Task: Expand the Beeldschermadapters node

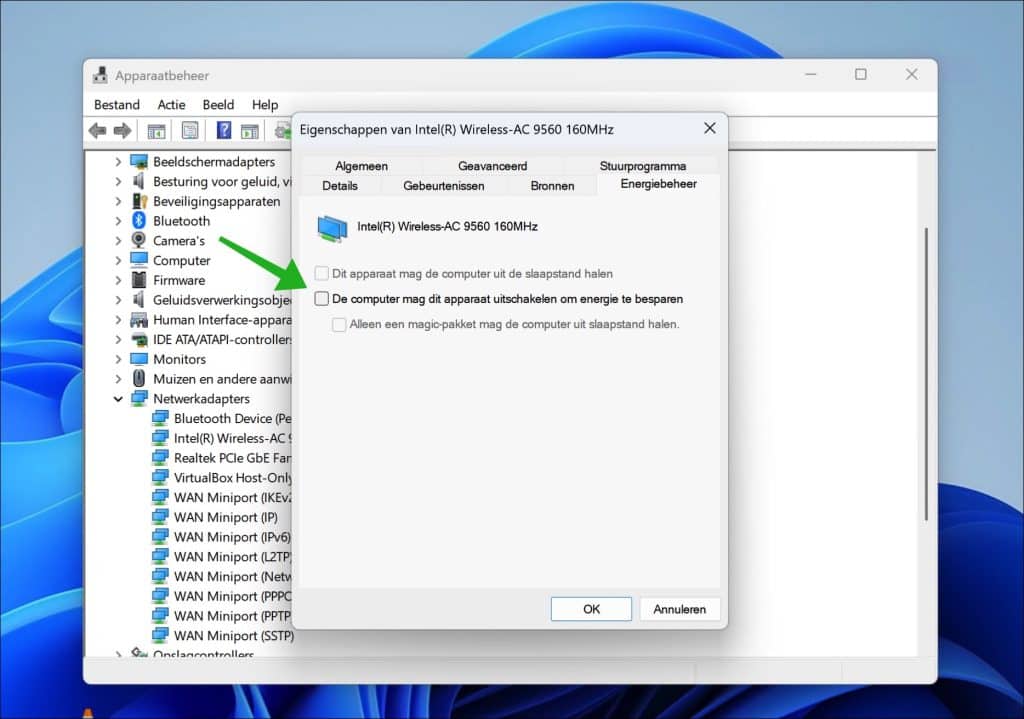Action: 118,162
